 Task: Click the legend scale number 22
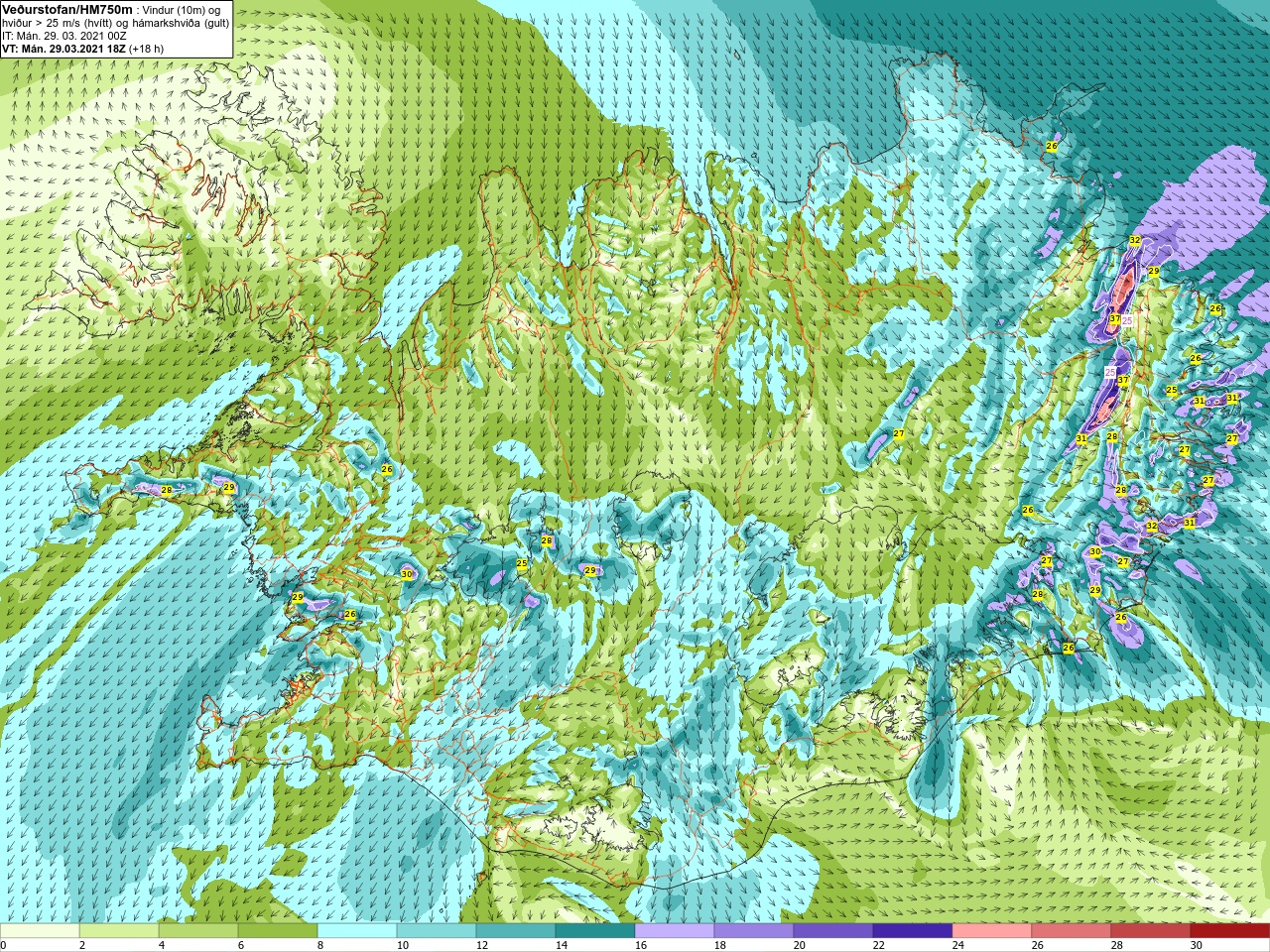(879, 945)
